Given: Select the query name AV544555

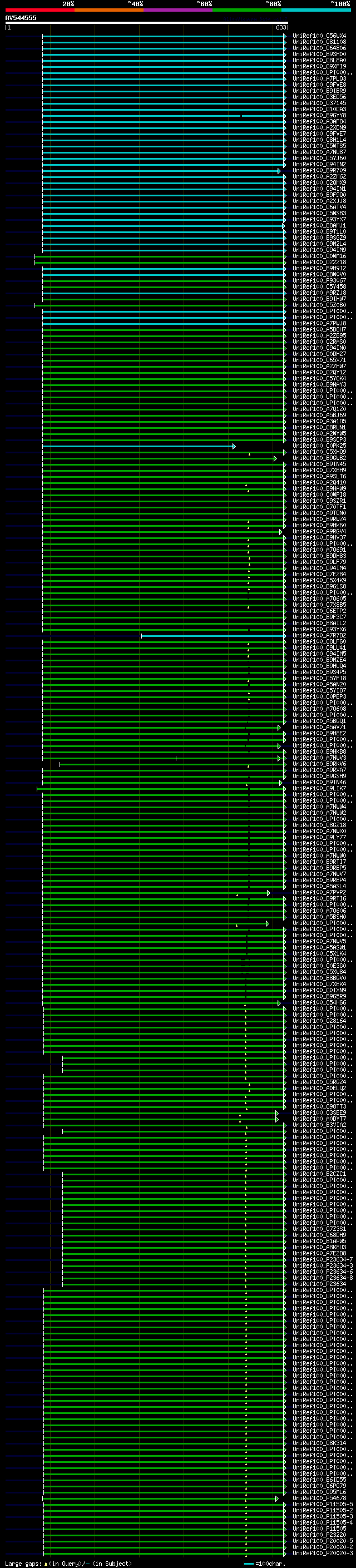Looking at the screenshot, I should point(21,18).
